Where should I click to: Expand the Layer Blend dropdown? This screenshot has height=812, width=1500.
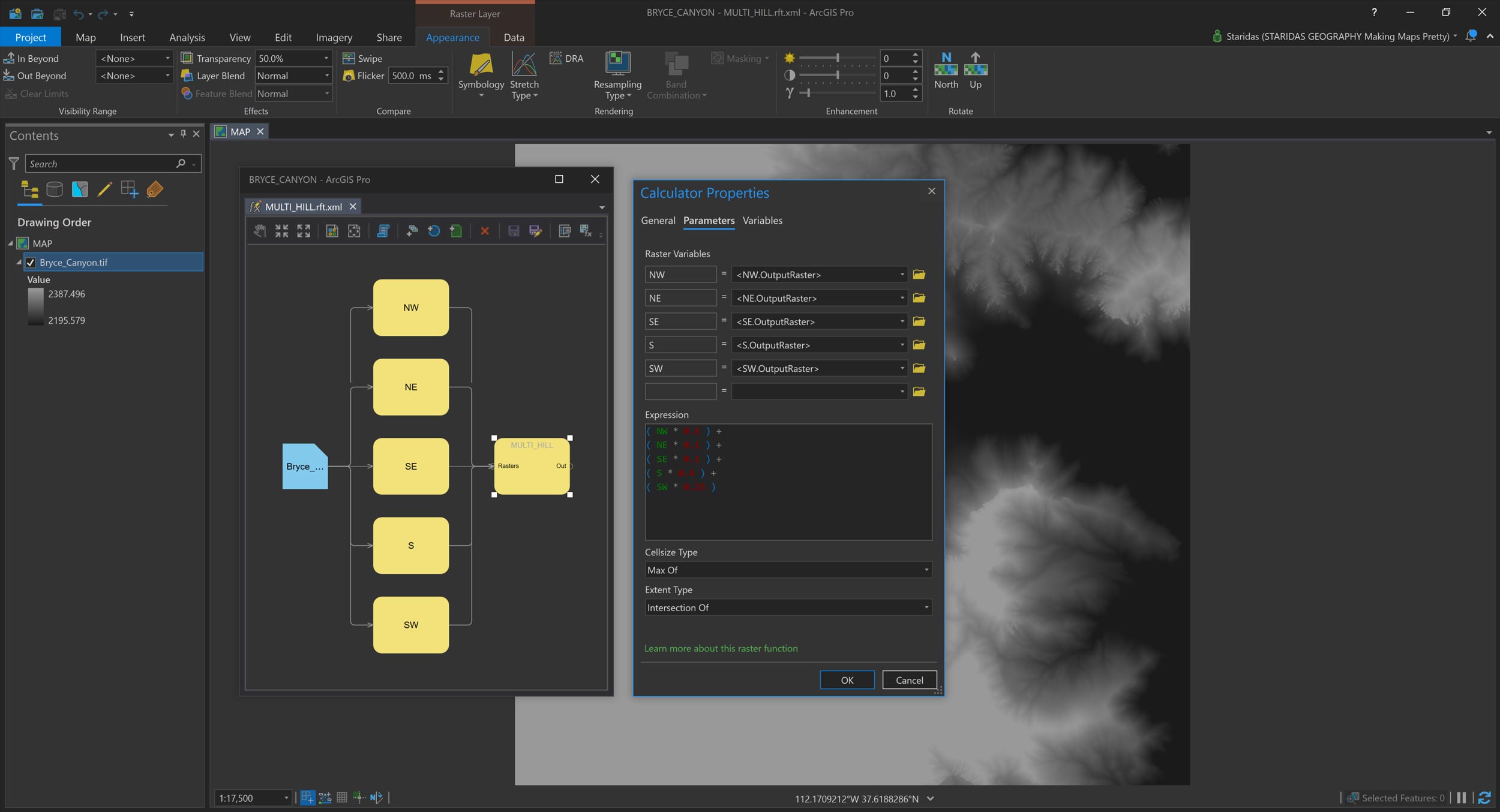pyautogui.click(x=293, y=76)
